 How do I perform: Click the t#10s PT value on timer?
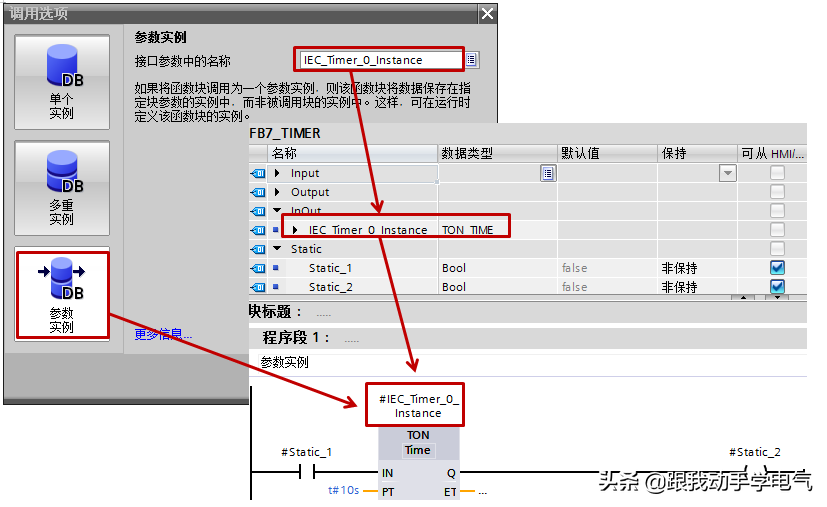(x=343, y=492)
